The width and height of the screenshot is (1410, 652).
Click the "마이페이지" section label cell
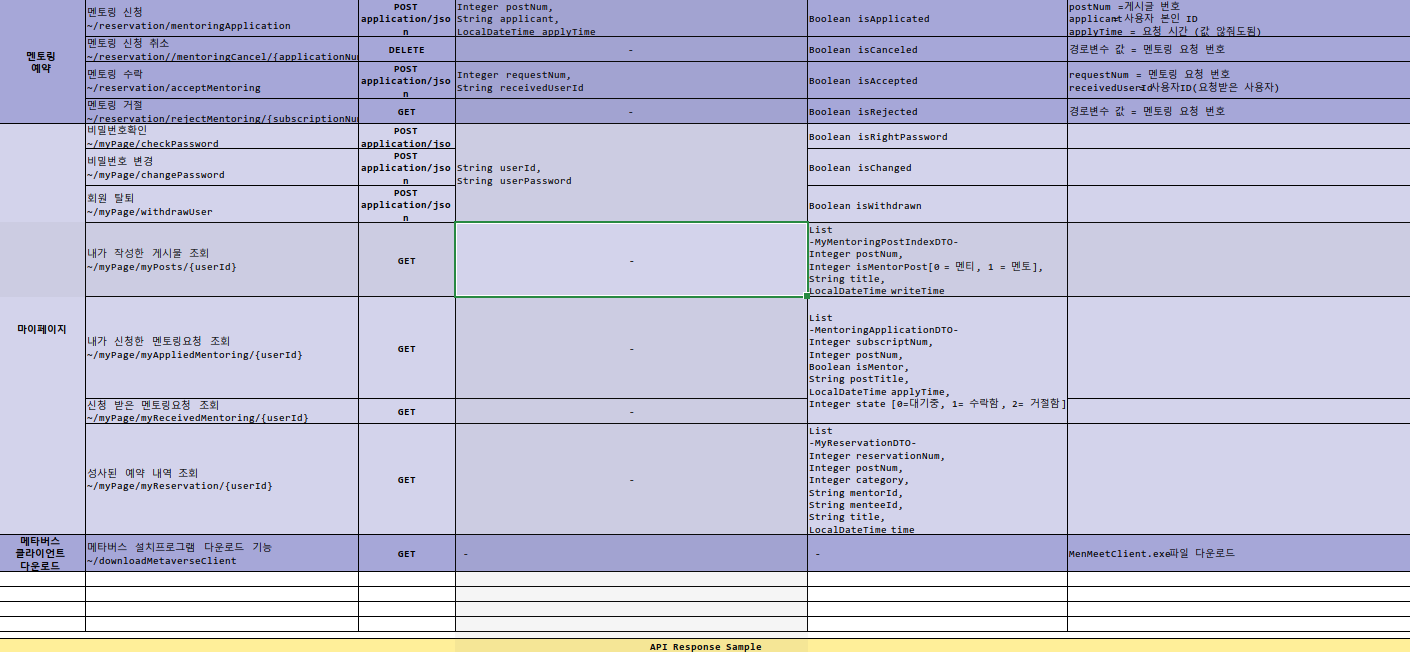coord(40,326)
